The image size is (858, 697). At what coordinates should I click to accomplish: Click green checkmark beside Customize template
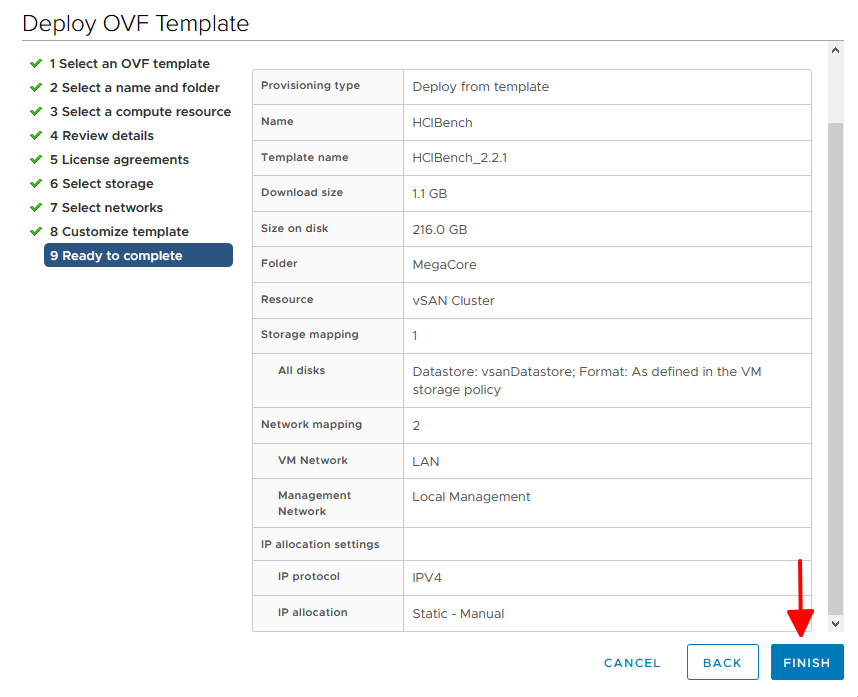[36, 231]
